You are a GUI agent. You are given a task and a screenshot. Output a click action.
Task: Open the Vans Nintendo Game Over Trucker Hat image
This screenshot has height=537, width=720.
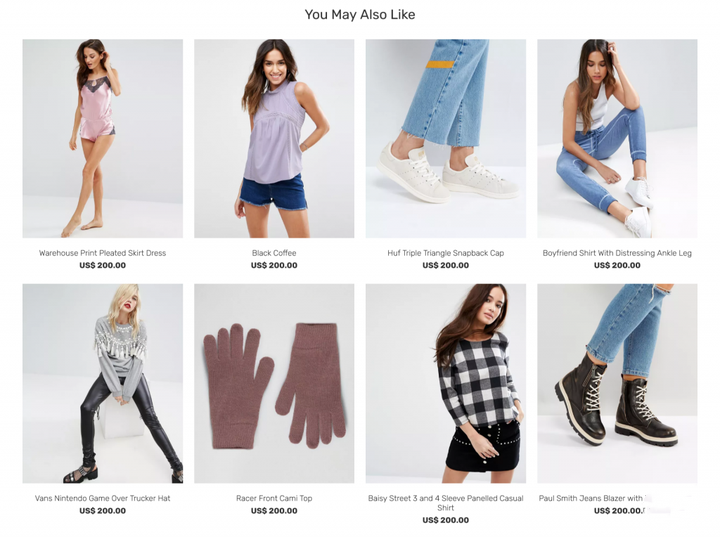coord(102,384)
